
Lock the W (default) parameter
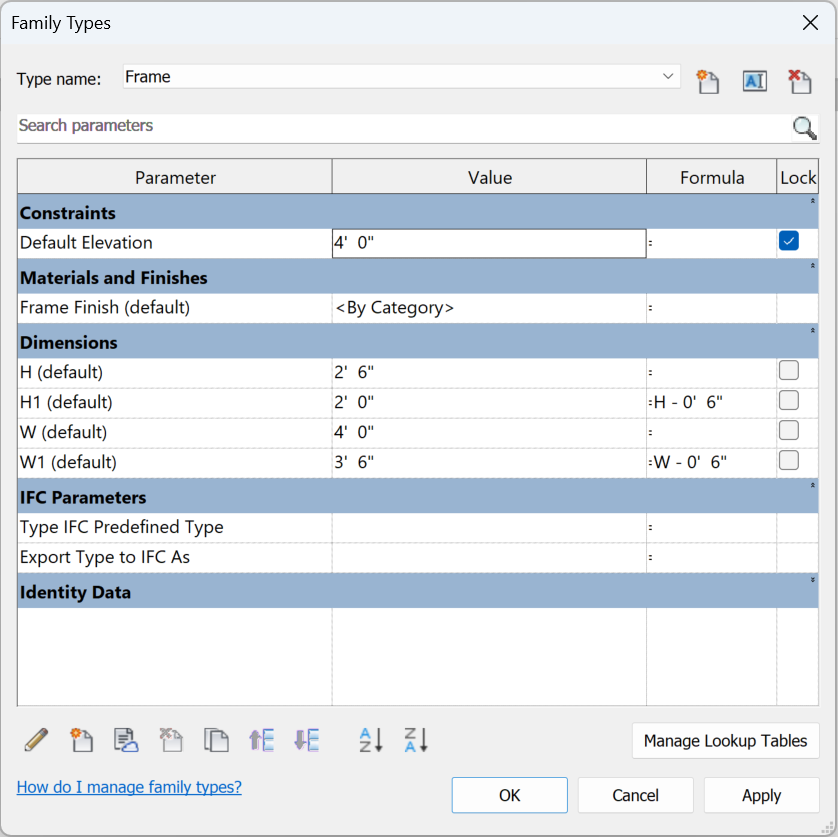click(789, 430)
